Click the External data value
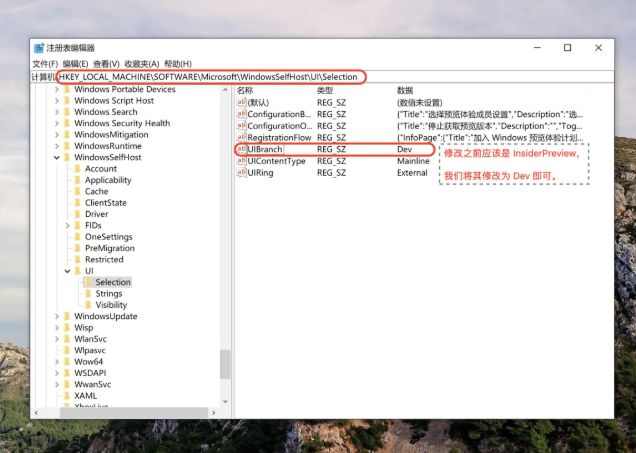 (x=412, y=173)
